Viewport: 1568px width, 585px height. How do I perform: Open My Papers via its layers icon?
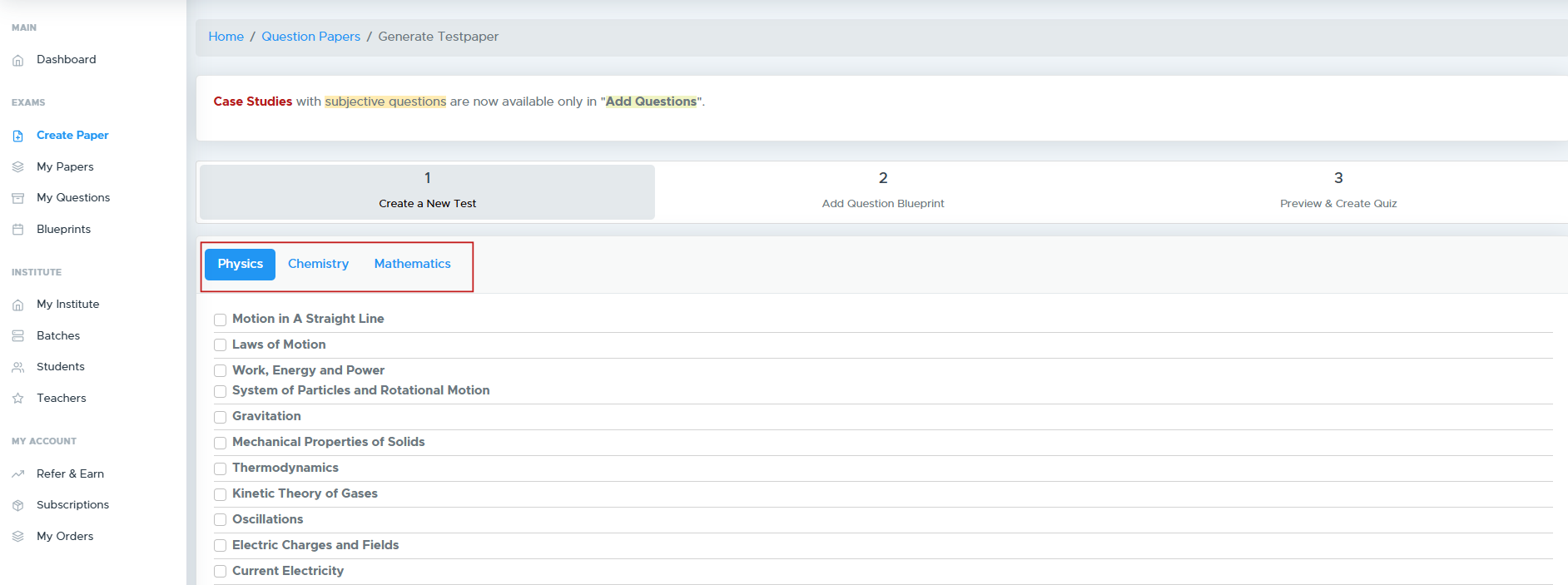(x=17, y=167)
